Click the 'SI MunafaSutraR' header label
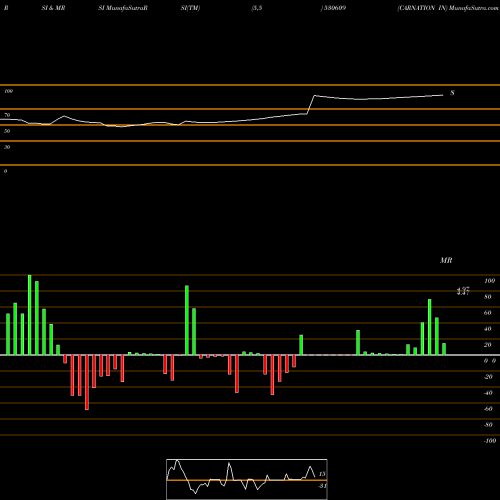Viewport: 500px width, 500px height. click(x=123, y=8)
